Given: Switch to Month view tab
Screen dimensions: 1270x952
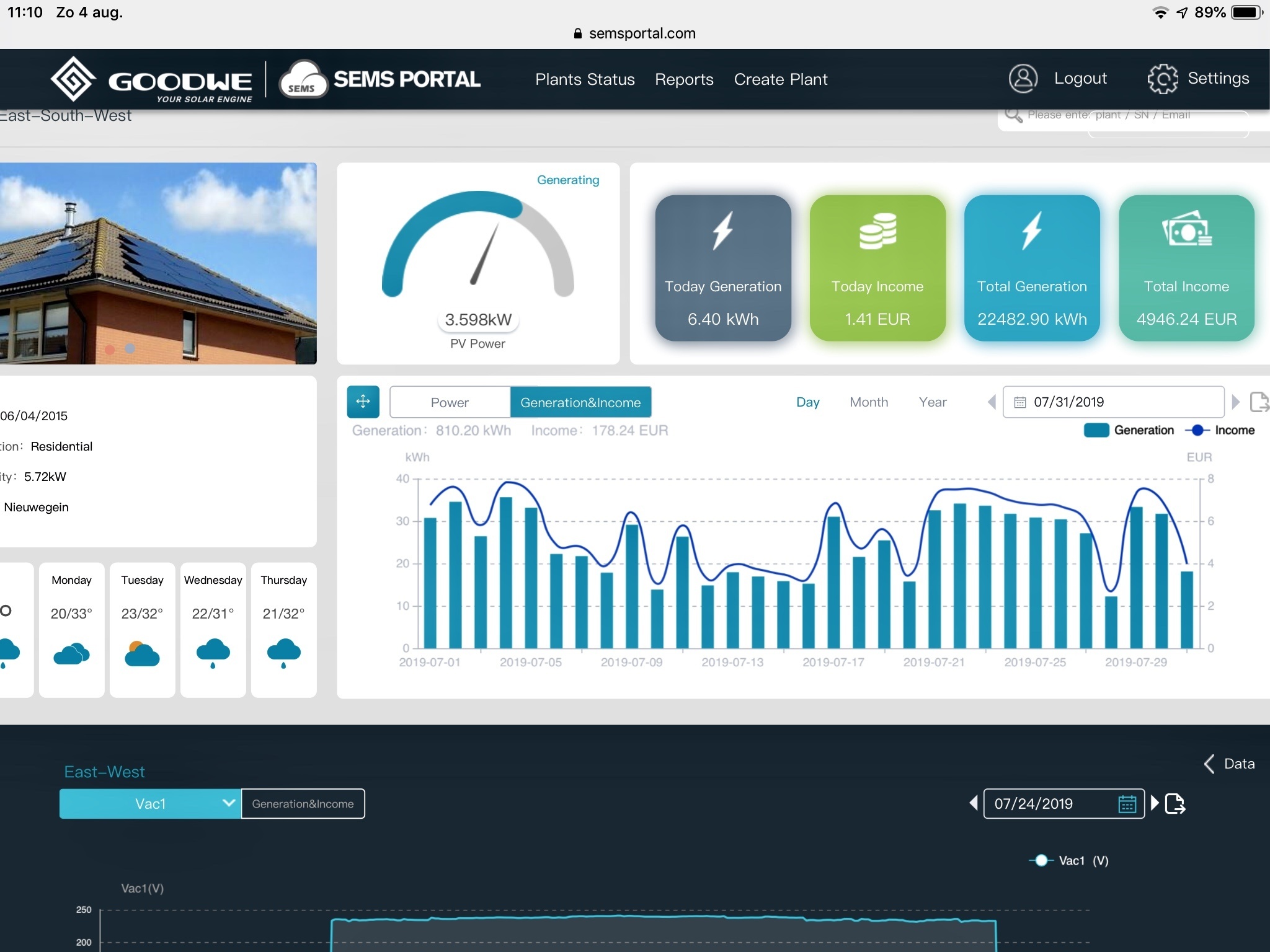Looking at the screenshot, I should point(868,402).
